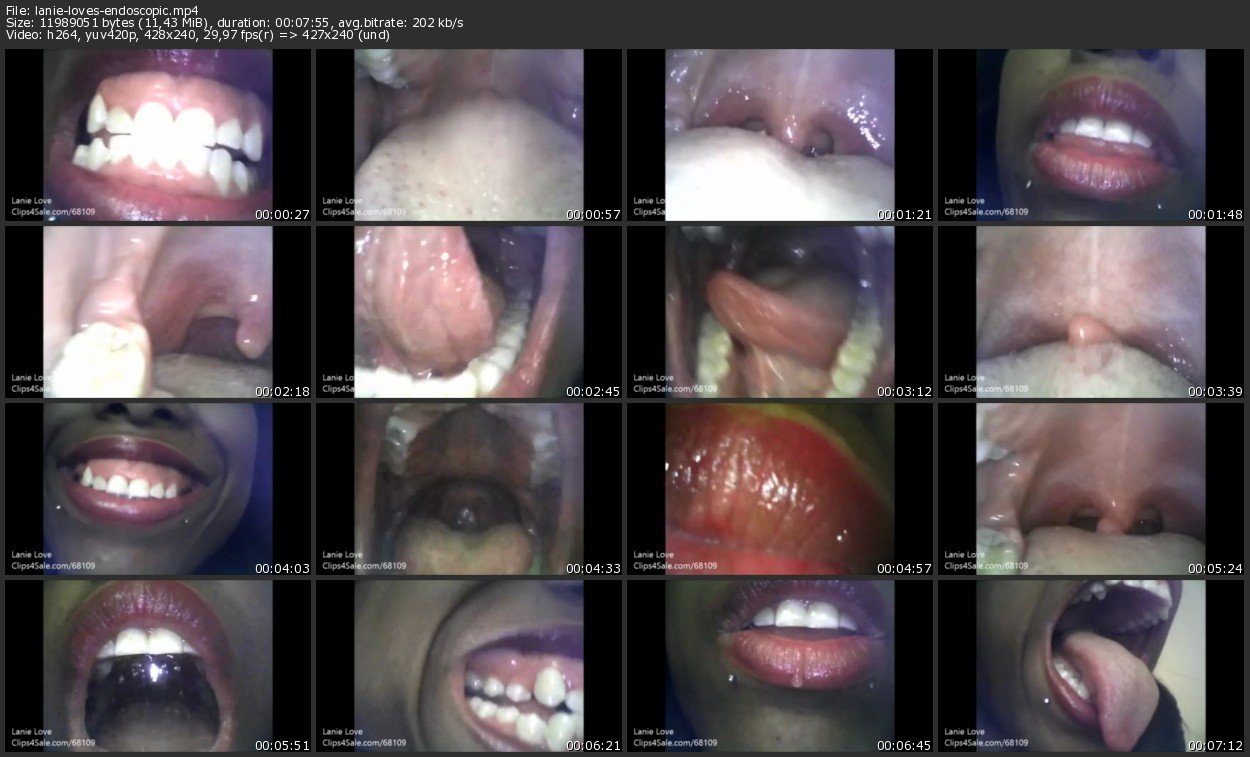Image resolution: width=1250 pixels, height=757 pixels.
Task: Select the frame at 00:02:18
Action: [x=158, y=311]
